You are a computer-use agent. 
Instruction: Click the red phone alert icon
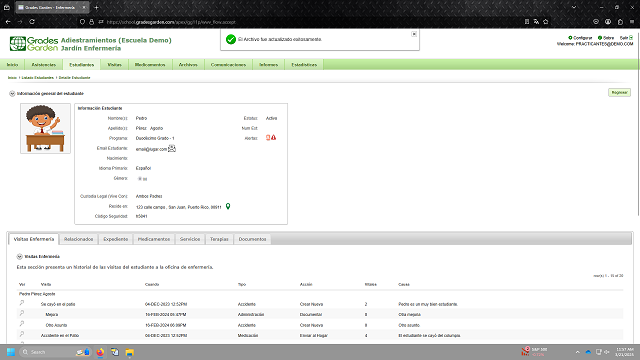pyautogui.click(x=268, y=138)
